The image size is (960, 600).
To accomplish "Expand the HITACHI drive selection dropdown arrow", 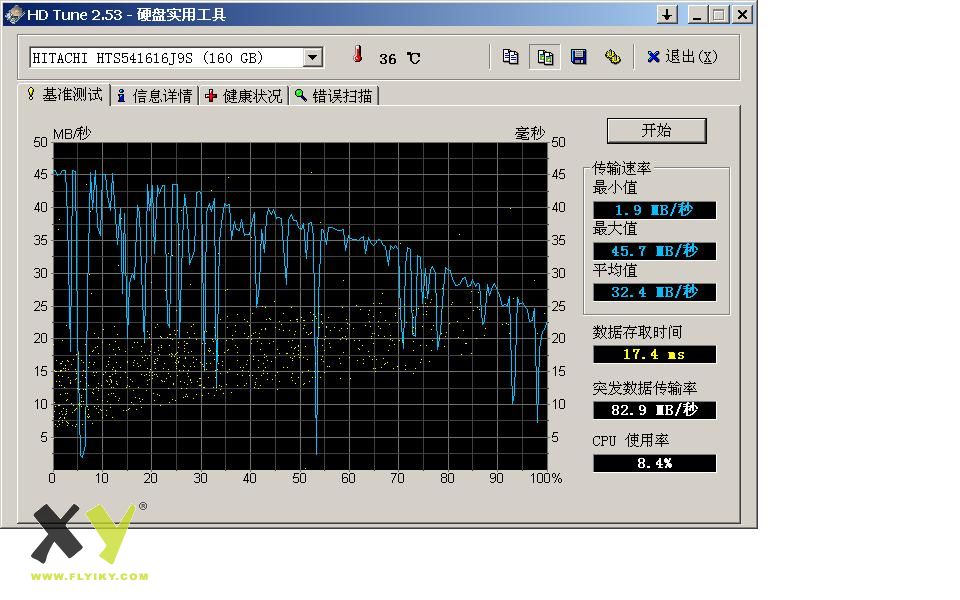I will (312, 58).
